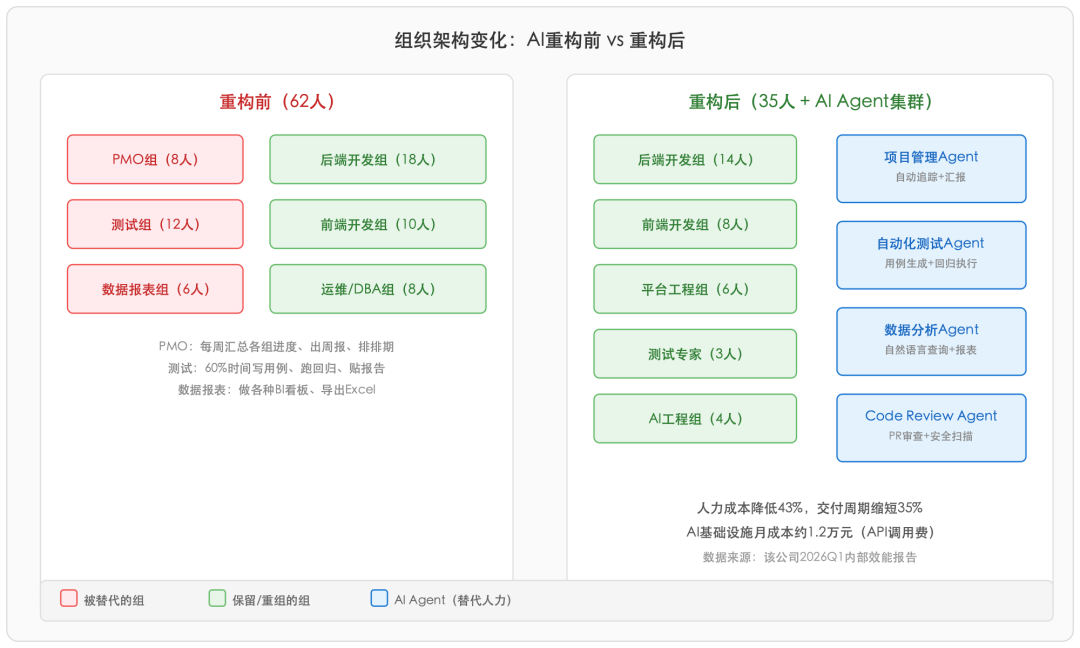Click the legend label 保留/重组的组
The image size is (1080, 648).
pyautogui.click(x=271, y=600)
